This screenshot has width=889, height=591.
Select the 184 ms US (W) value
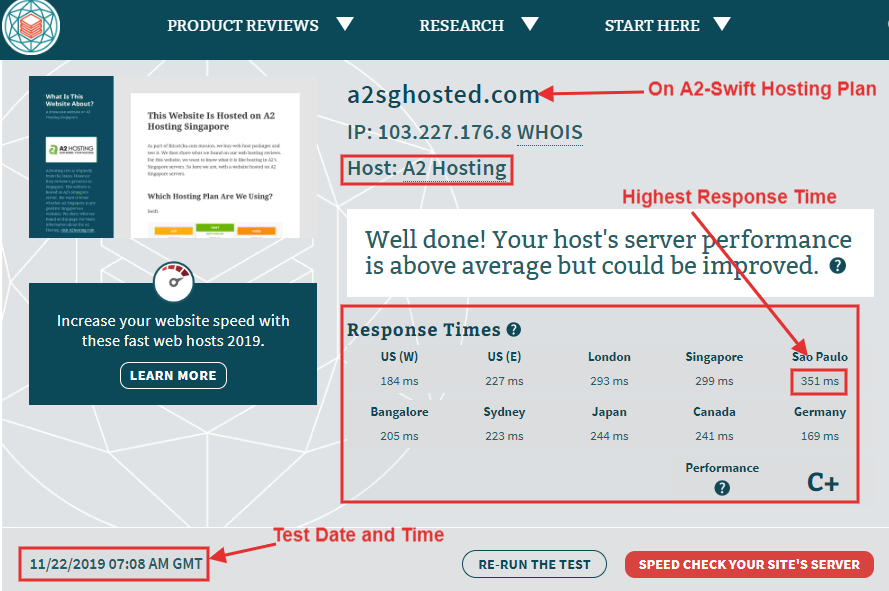(x=399, y=381)
